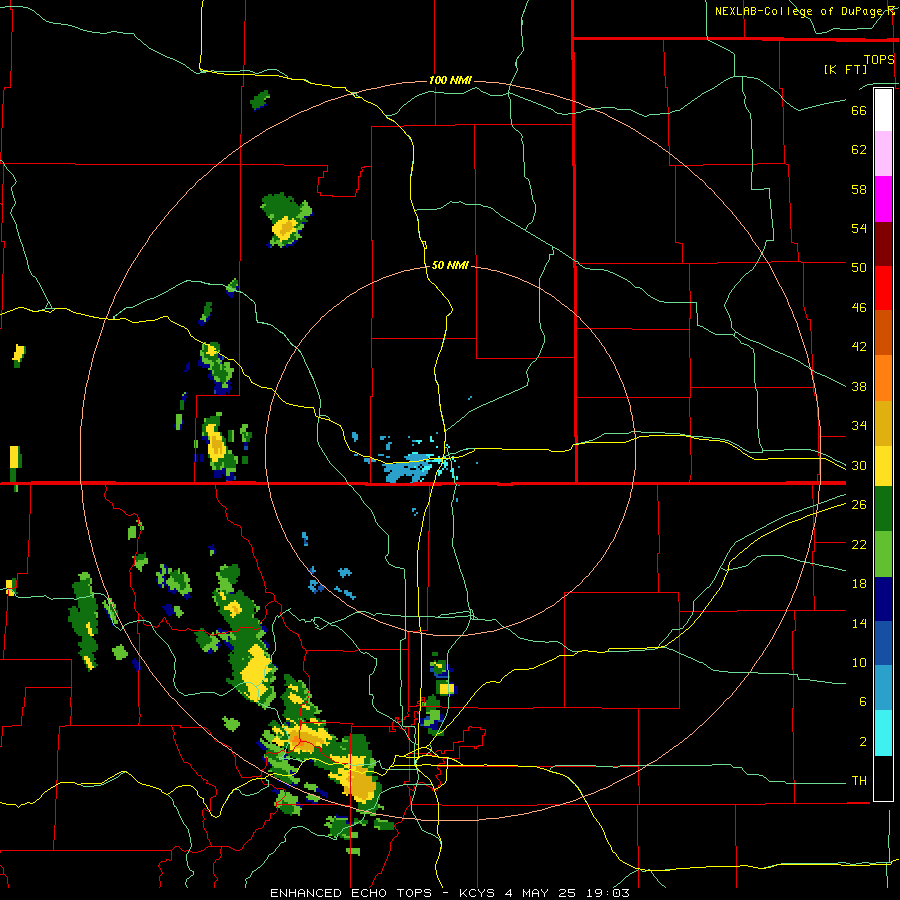Select the TH threshold legend label

(859, 781)
